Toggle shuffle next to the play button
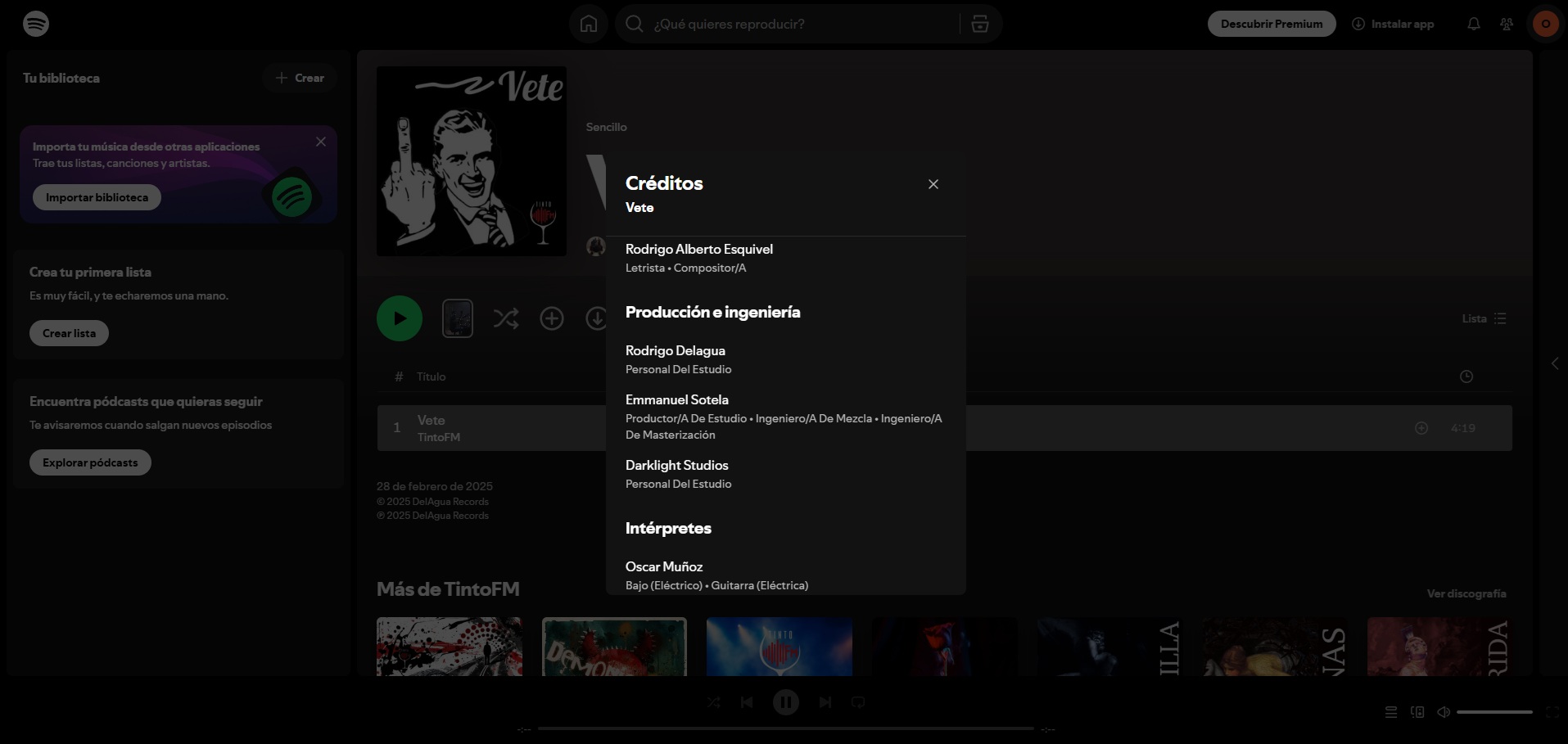The width and height of the screenshot is (1568, 744). [506, 318]
